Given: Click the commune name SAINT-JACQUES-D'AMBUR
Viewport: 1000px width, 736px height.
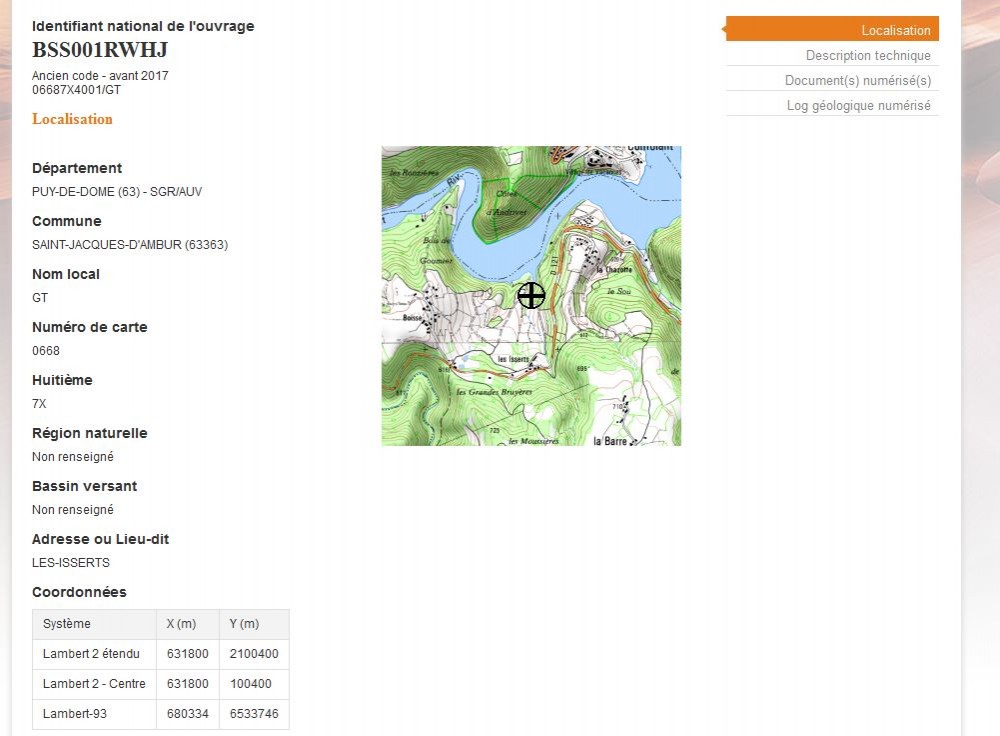Looking at the screenshot, I should (x=130, y=245).
